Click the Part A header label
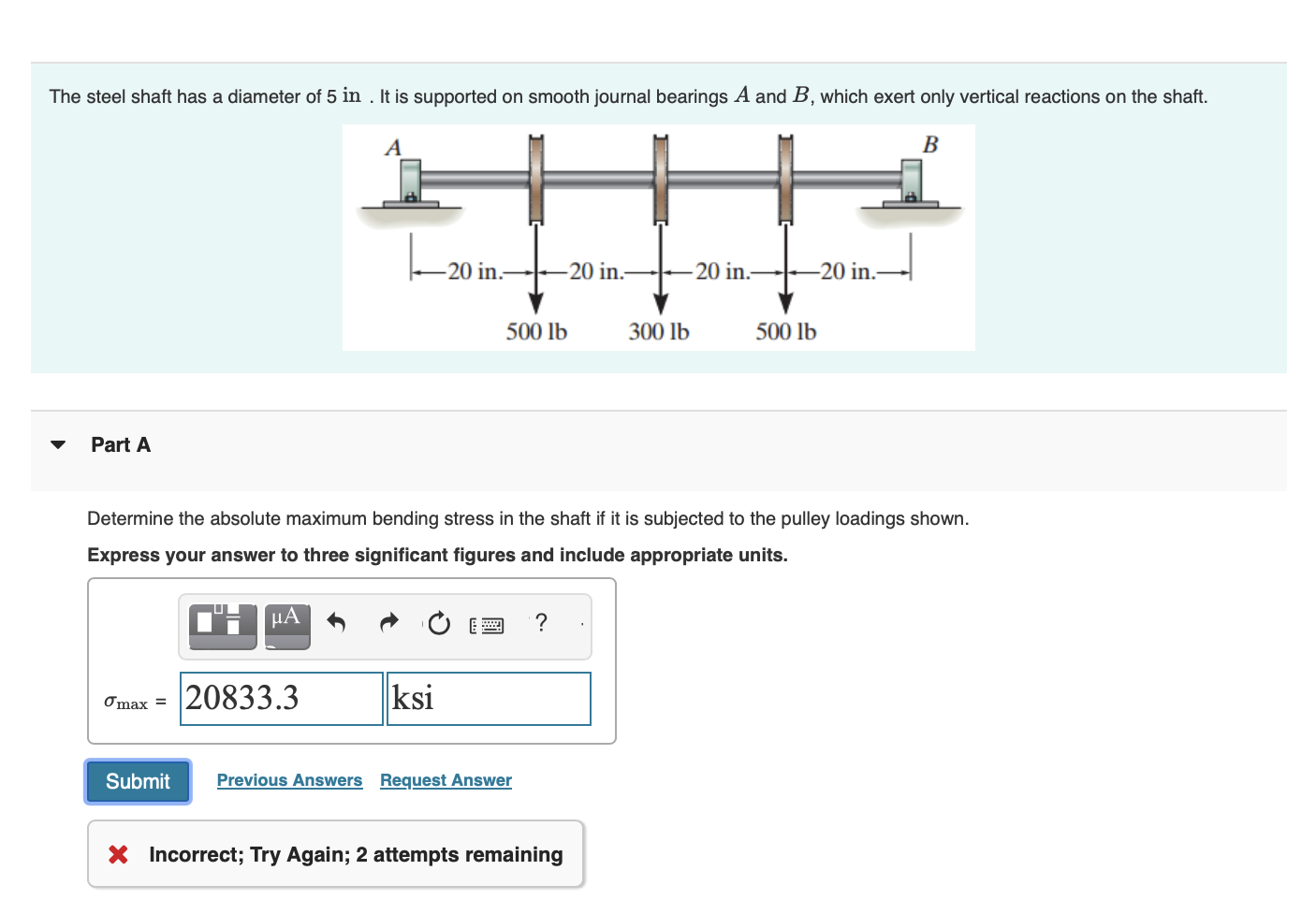1316x914 pixels. coord(121,444)
